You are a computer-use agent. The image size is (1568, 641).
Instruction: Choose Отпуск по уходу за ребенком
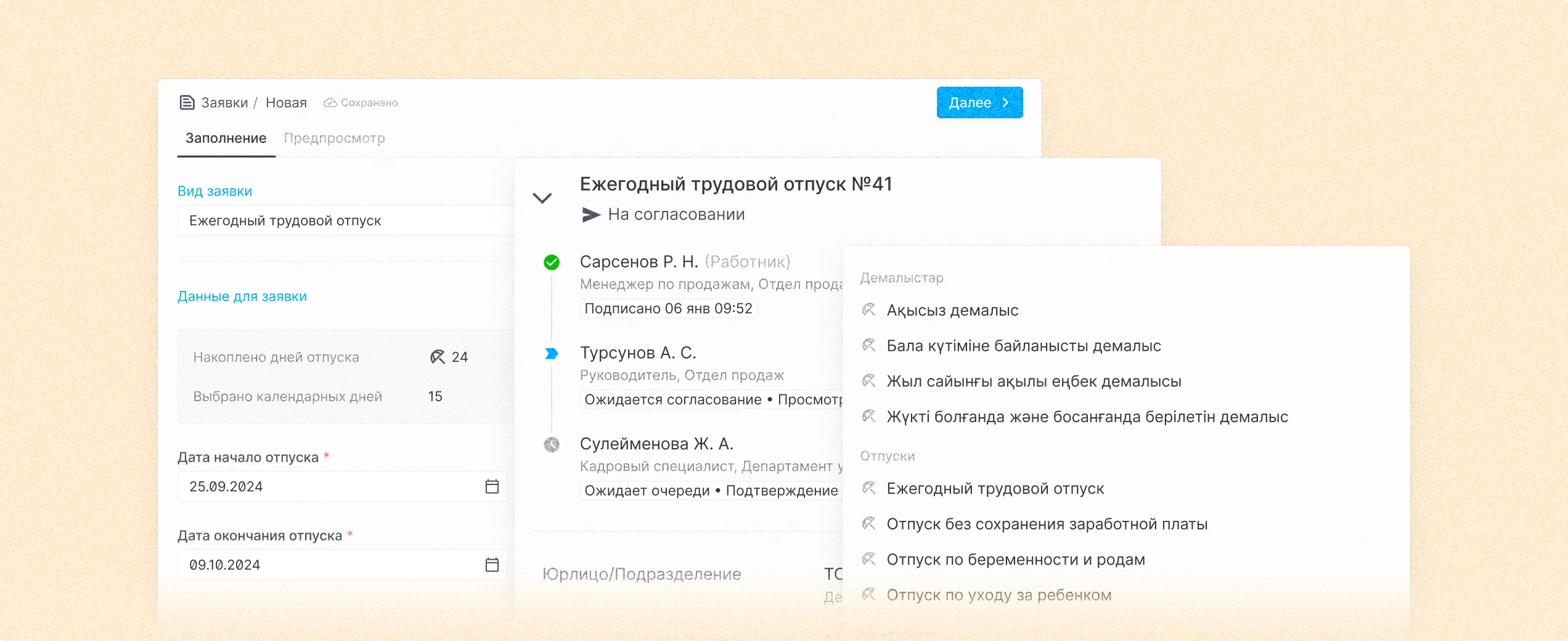[x=999, y=595]
